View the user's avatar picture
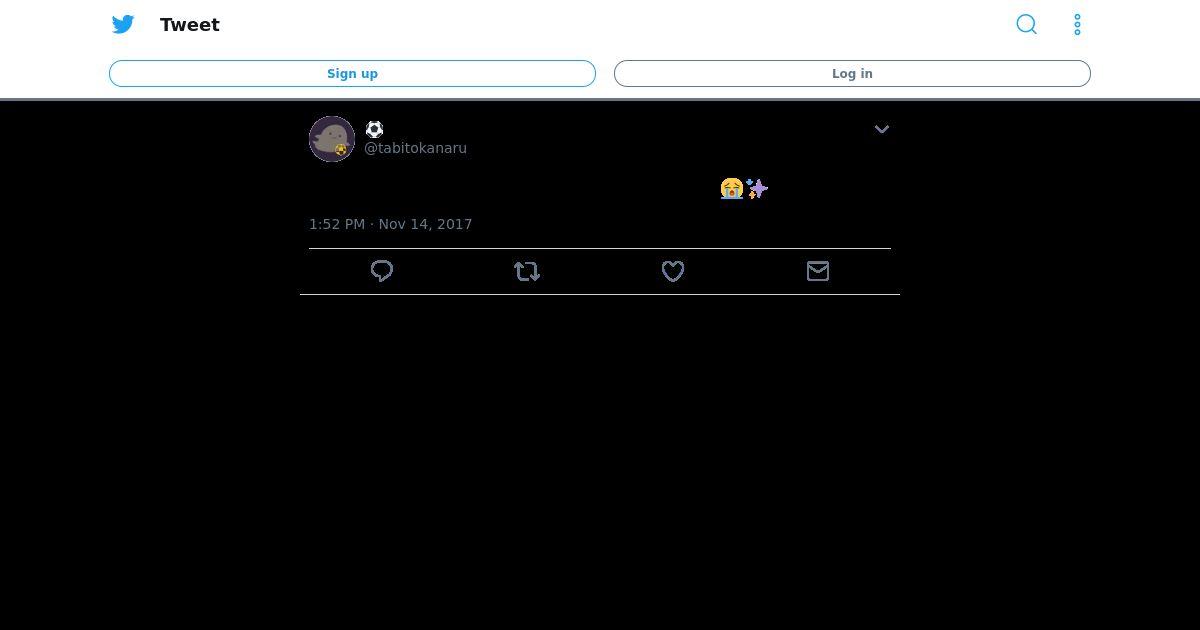Image resolution: width=1200 pixels, height=630 pixels. tap(332, 139)
